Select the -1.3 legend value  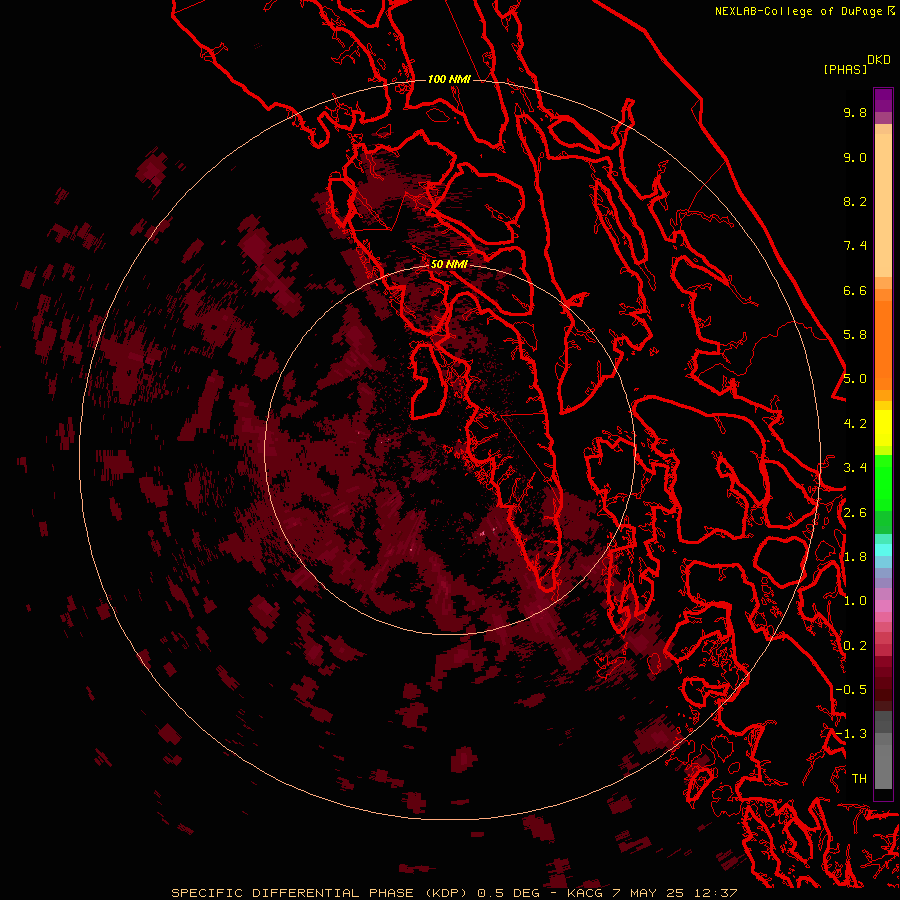pyautogui.click(x=851, y=734)
